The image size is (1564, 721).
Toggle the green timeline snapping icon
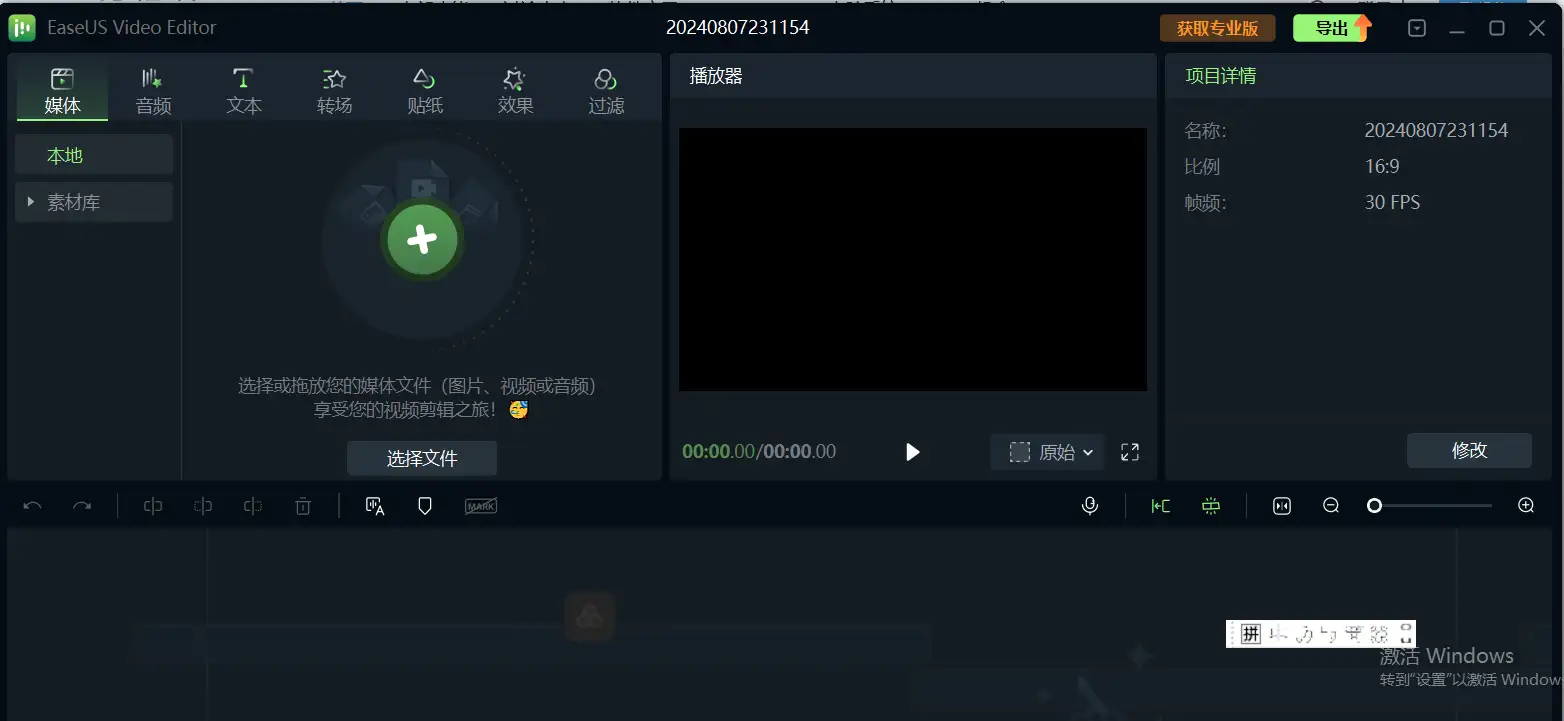[1211, 506]
